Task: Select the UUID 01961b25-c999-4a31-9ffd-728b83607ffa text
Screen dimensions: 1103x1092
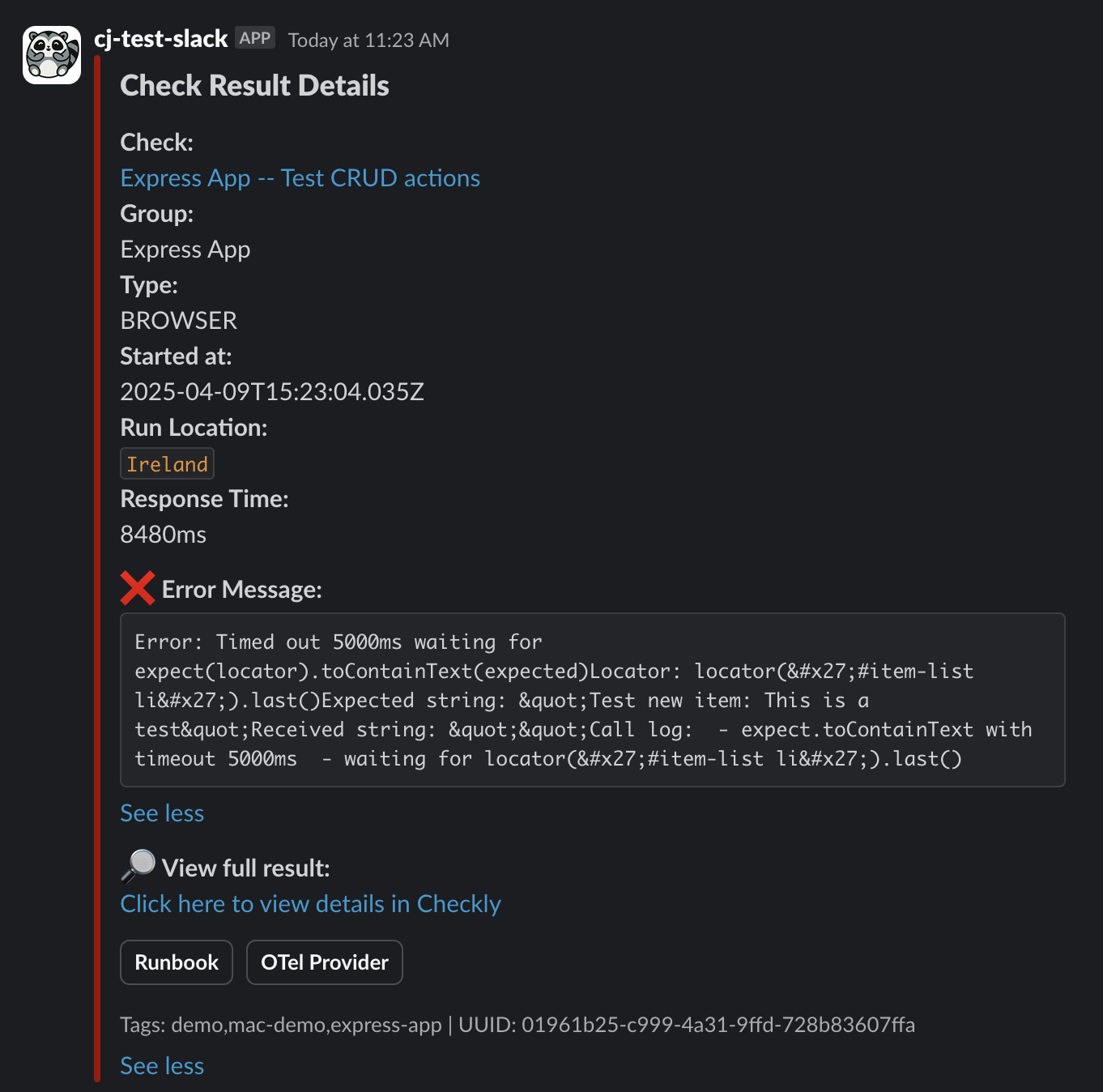Action: [719, 1024]
